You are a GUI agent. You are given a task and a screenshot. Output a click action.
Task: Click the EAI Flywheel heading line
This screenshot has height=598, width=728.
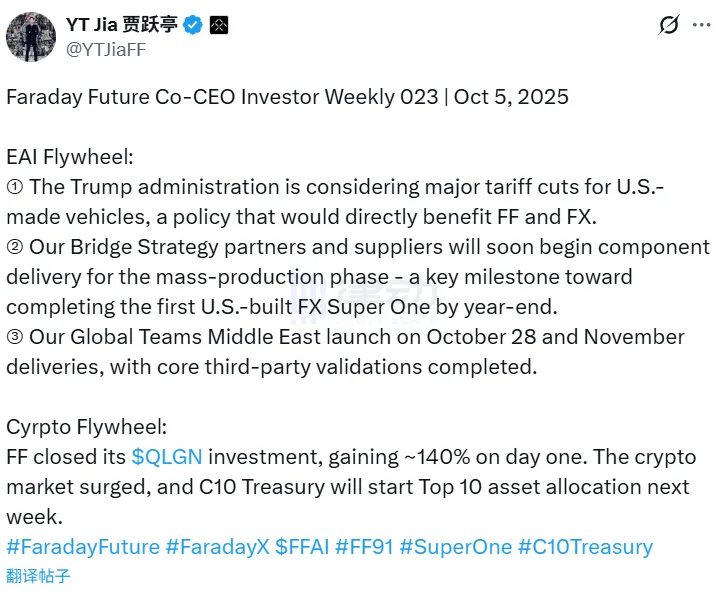71,157
